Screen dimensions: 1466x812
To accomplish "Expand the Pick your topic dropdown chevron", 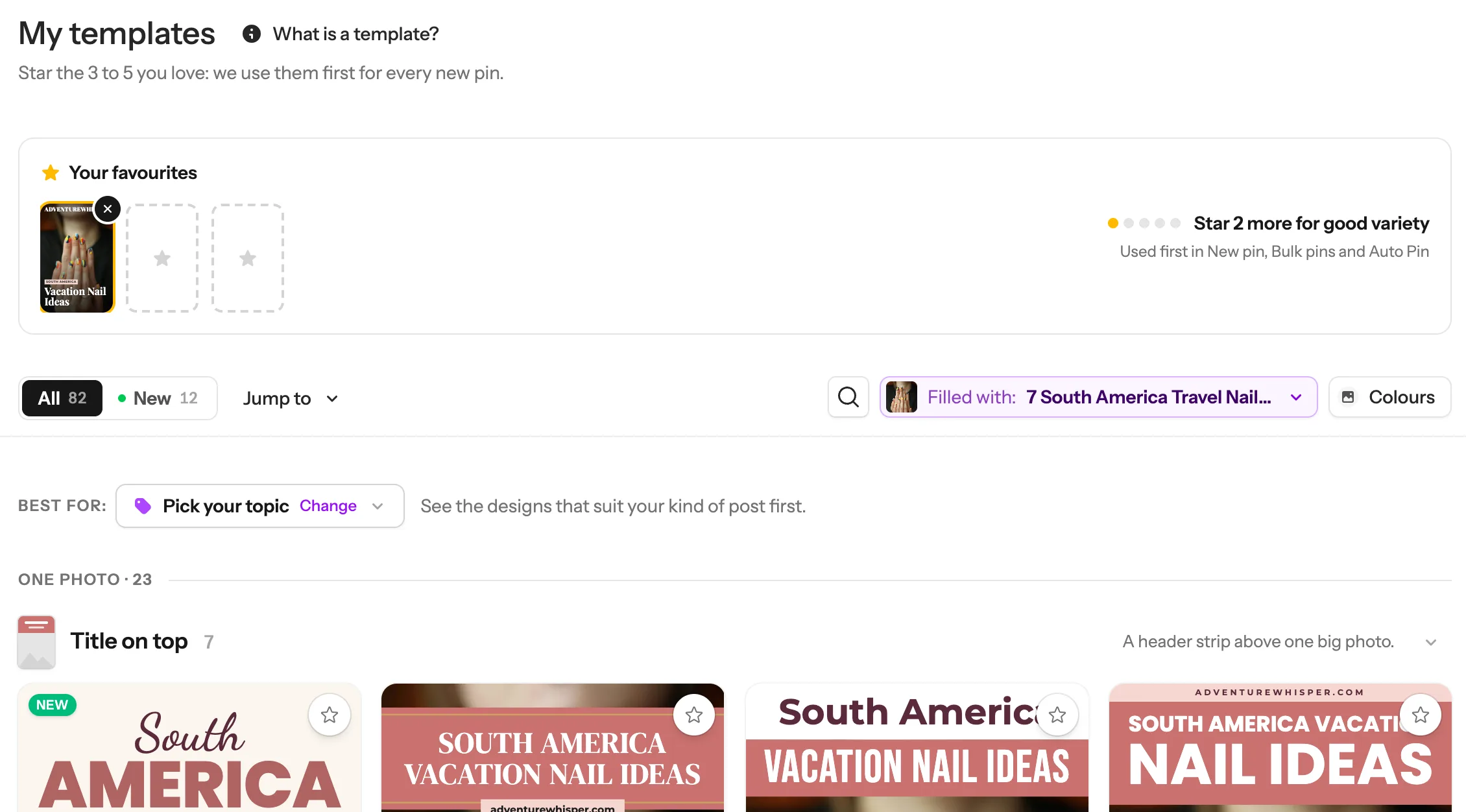I will pyautogui.click(x=378, y=506).
